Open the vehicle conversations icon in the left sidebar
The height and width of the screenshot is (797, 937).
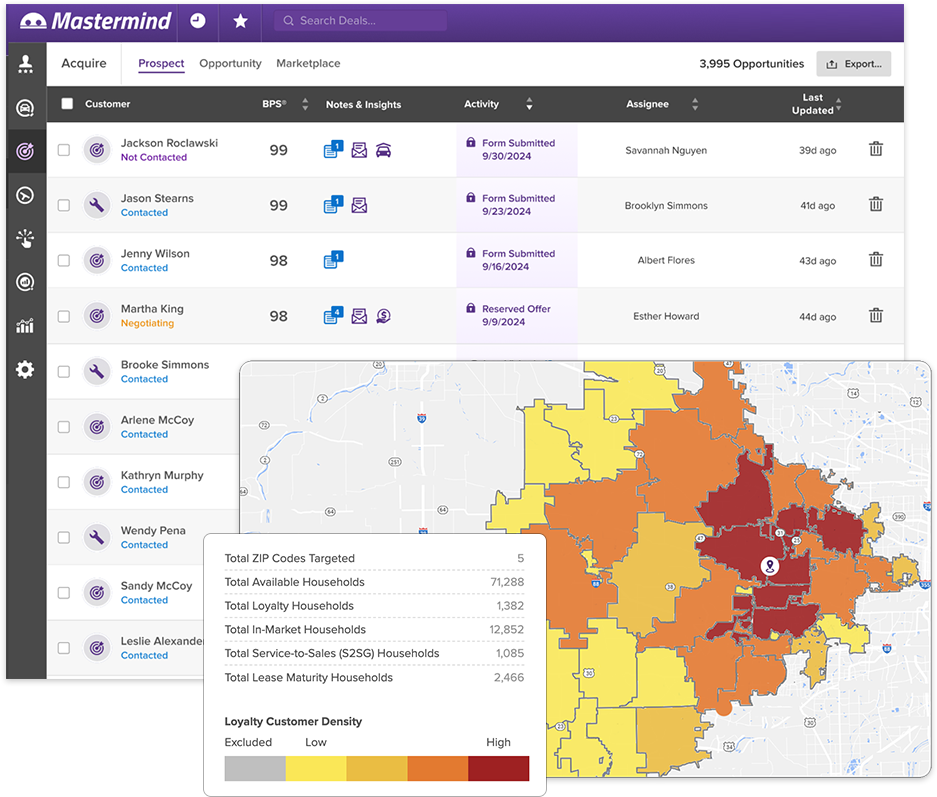click(26, 108)
